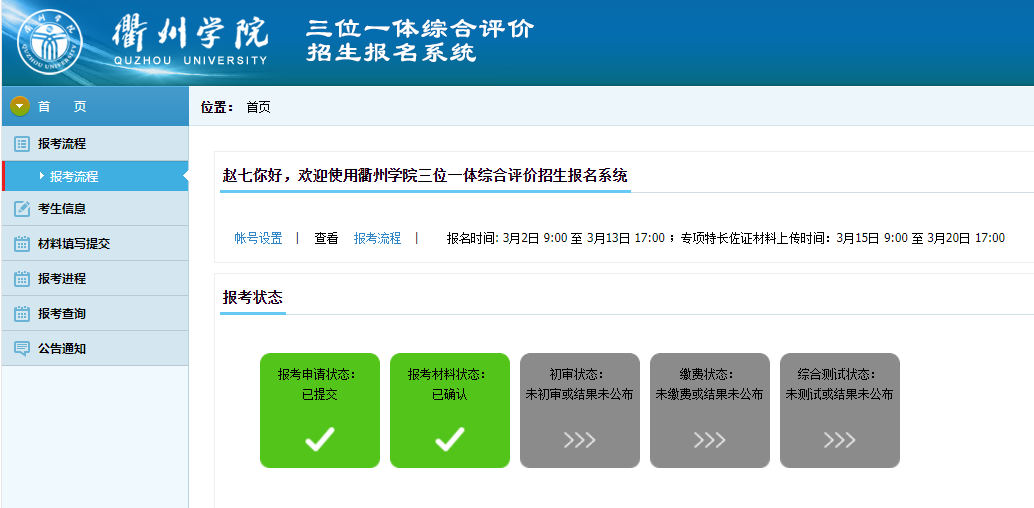Open the blue 报考流程 link after 查看

pos(377,238)
